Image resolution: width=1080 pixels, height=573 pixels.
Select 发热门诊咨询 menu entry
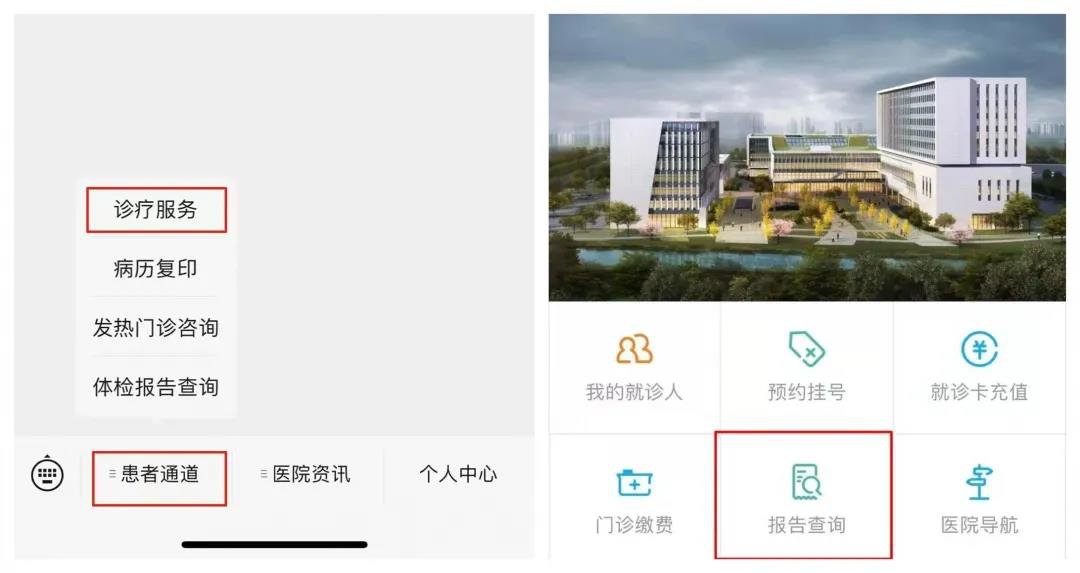click(x=156, y=327)
